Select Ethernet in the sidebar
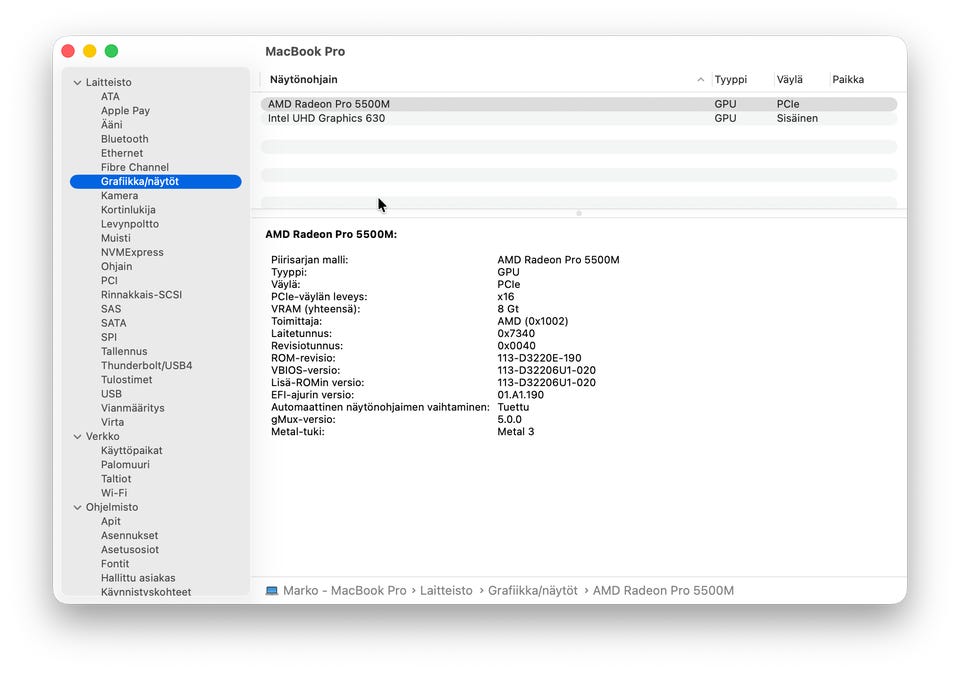This screenshot has height=674, width=960. tap(122, 153)
